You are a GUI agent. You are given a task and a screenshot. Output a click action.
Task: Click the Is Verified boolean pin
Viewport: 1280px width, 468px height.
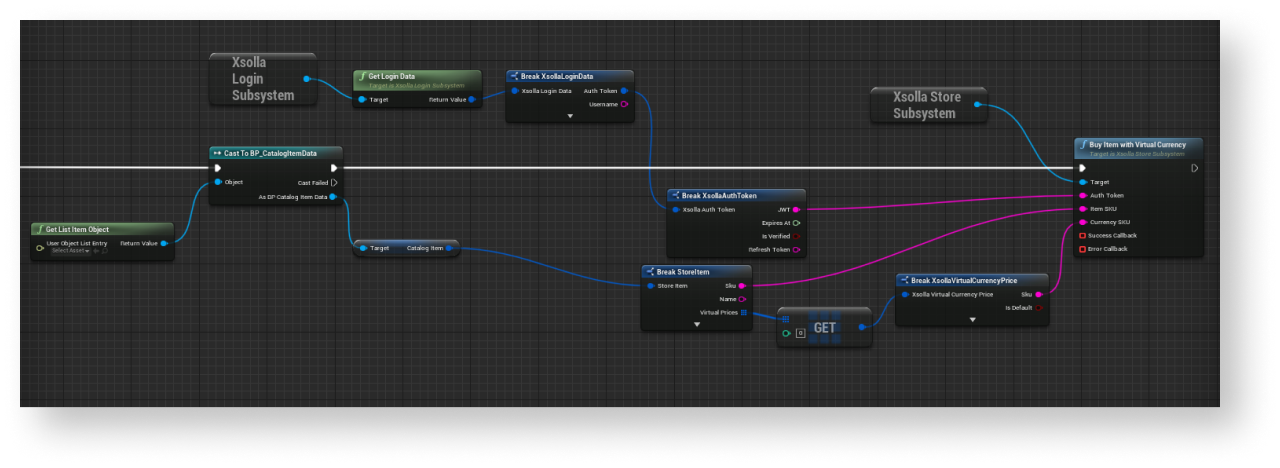click(x=796, y=236)
